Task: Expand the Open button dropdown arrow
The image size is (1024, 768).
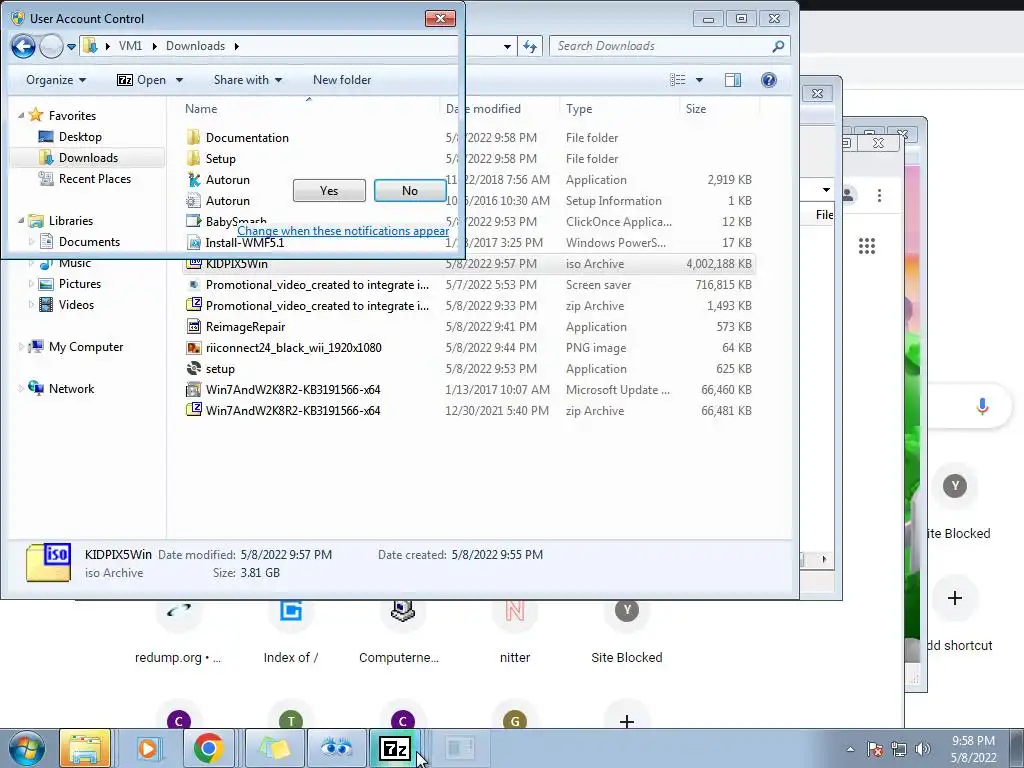Action: 179,80
